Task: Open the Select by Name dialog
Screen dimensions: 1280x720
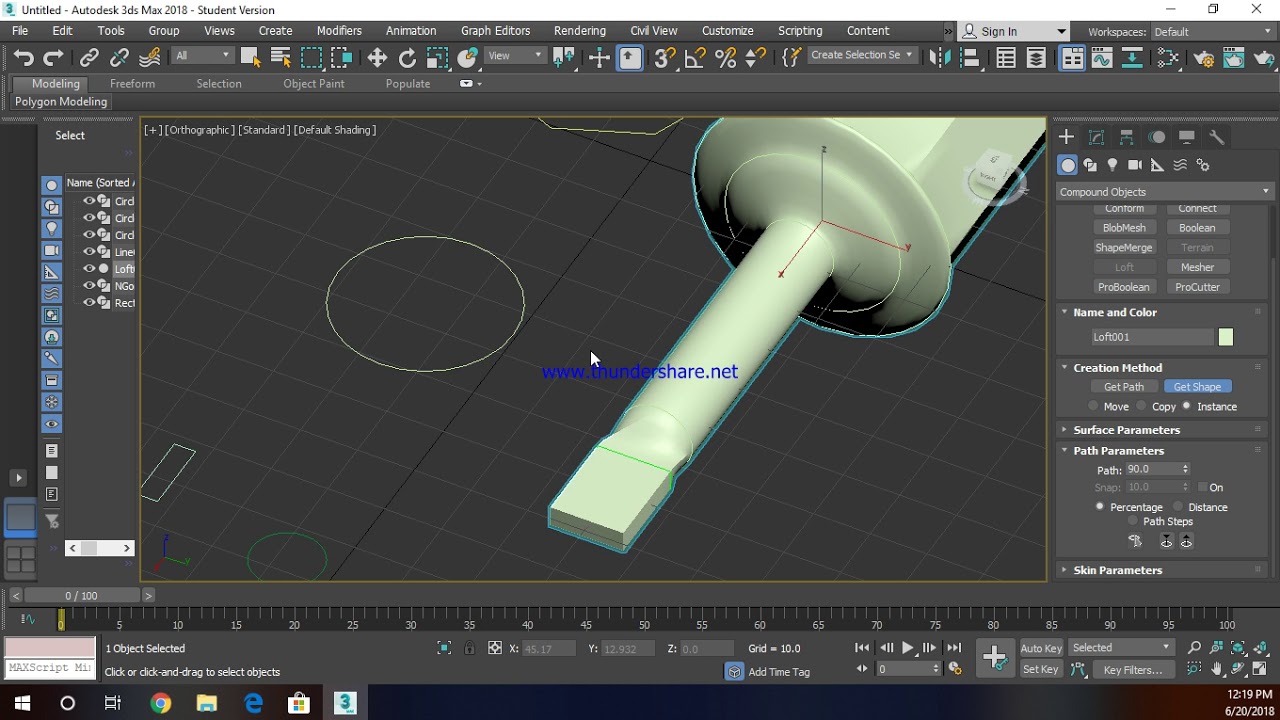Action: click(x=281, y=58)
